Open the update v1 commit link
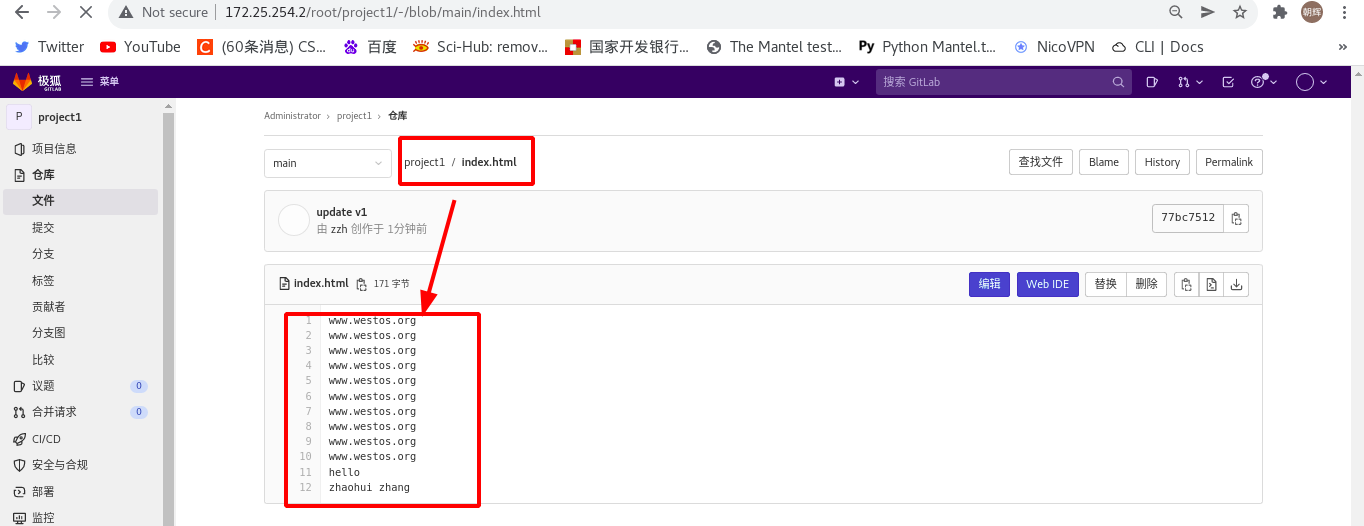The image size is (1364, 526). (342, 212)
